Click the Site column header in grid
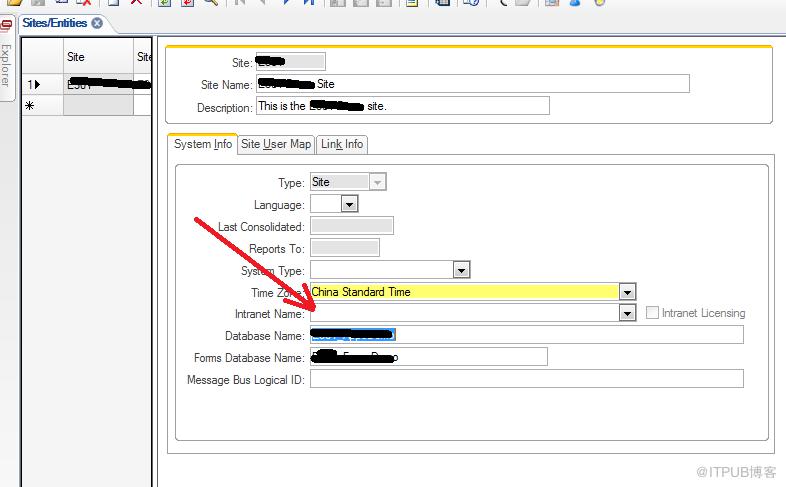 pyautogui.click(x=98, y=57)
